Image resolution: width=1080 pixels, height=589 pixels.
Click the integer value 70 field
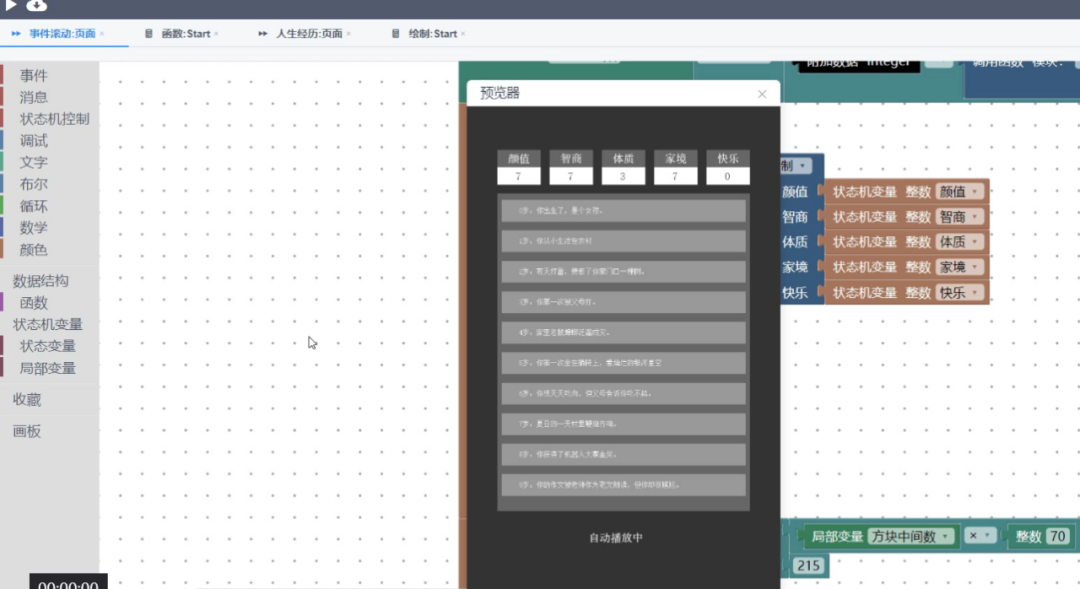(x=1058, y=537)
